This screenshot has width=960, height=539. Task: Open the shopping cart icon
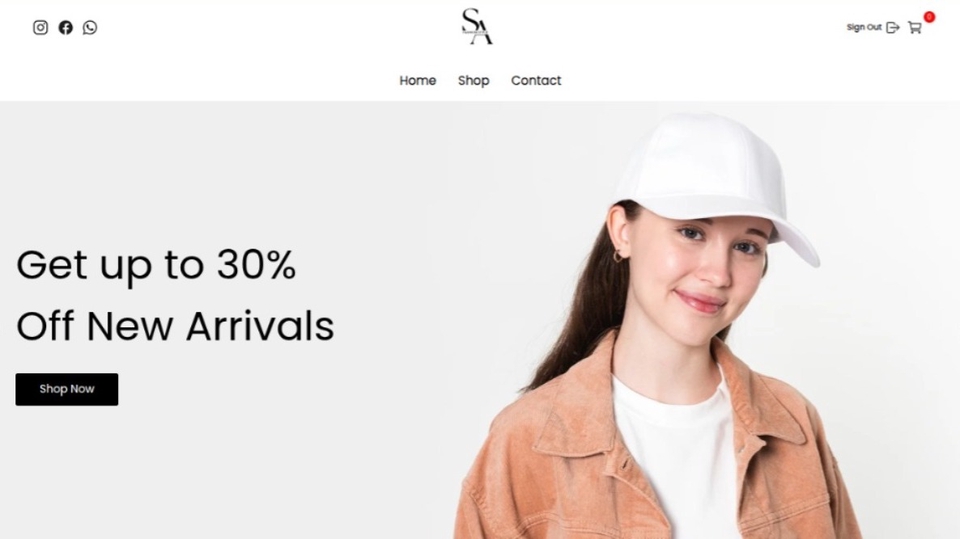click(915, 28)
